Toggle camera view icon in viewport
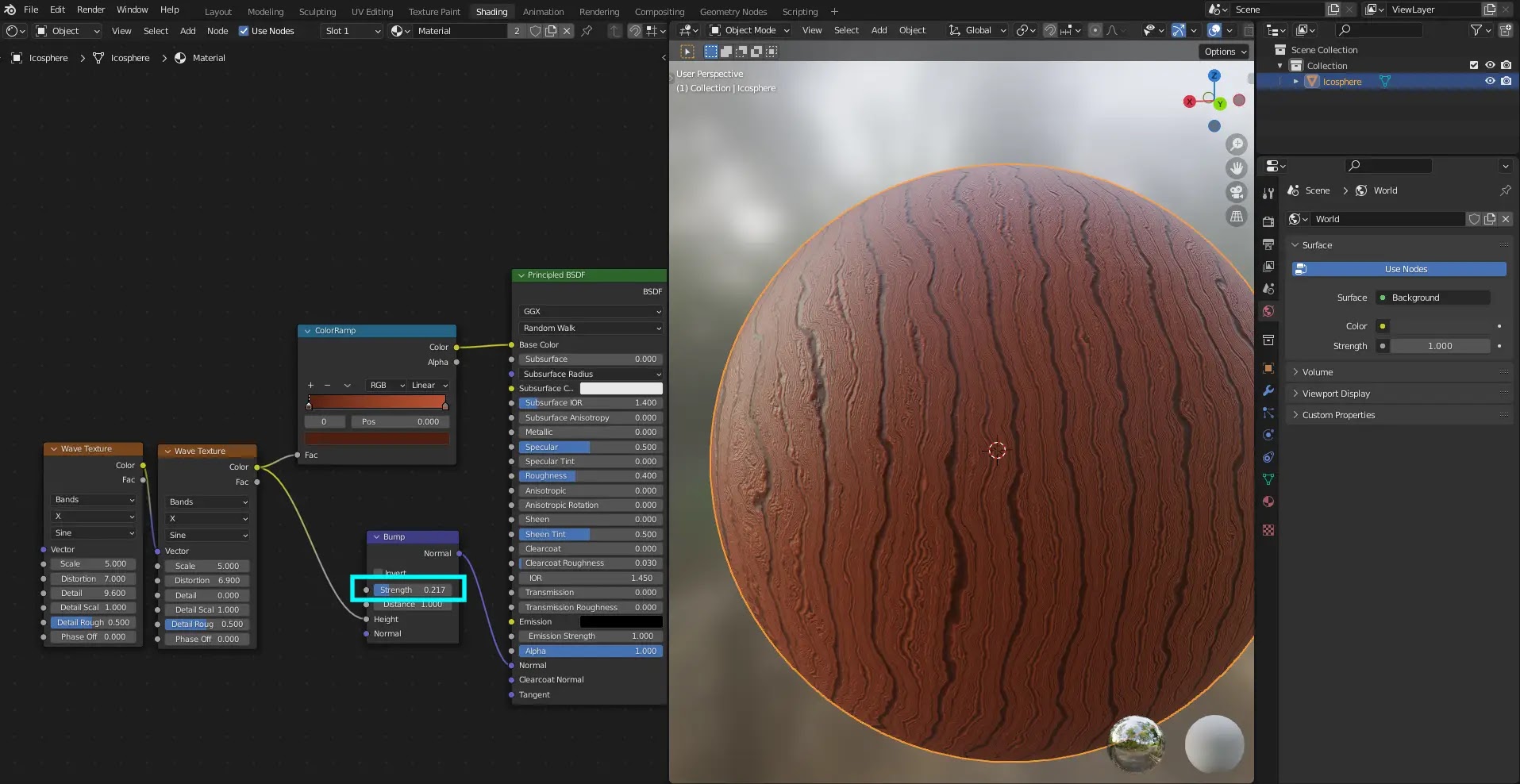Screen dimensions: 1520x784 (x=1236, y=192)
